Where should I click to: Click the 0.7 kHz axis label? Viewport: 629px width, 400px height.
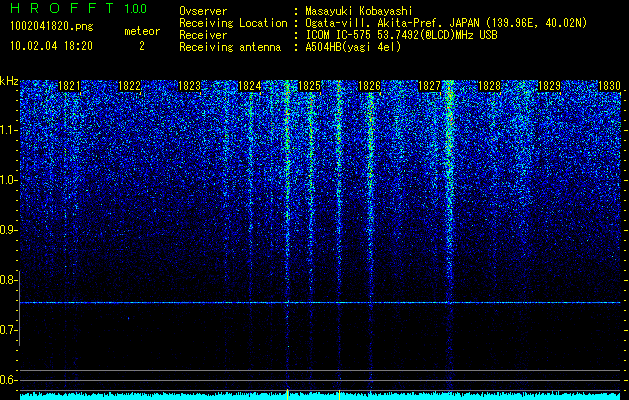[9, 330]
